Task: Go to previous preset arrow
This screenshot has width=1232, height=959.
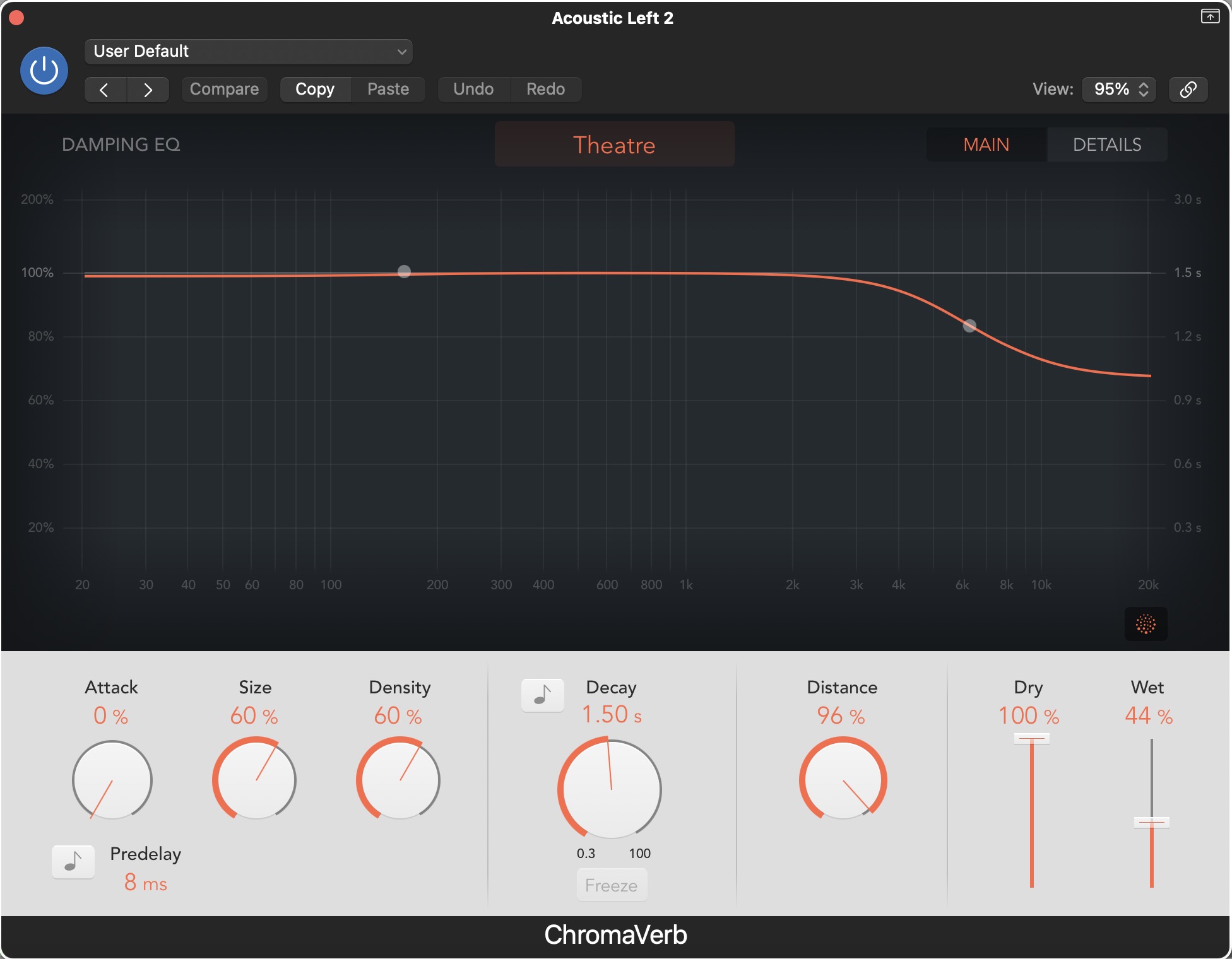Action: pyautogui.click(x=105, y=90)
